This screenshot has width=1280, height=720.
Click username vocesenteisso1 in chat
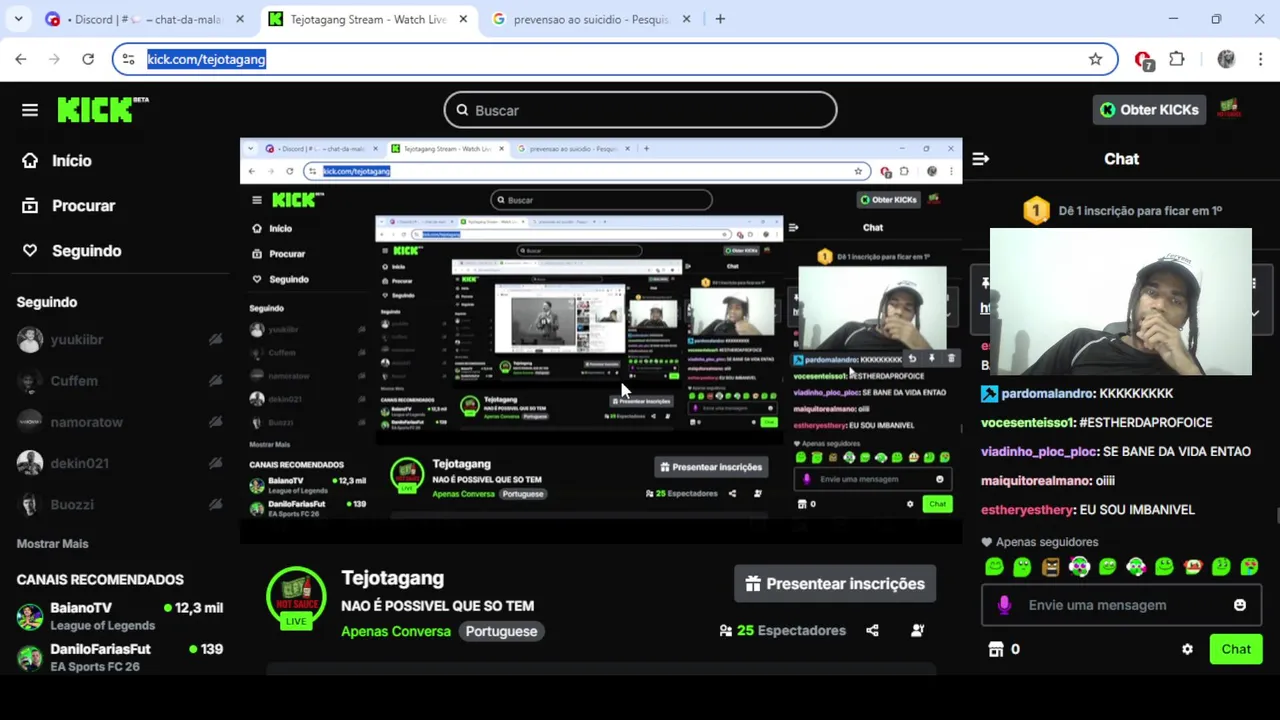[1027, 423]
